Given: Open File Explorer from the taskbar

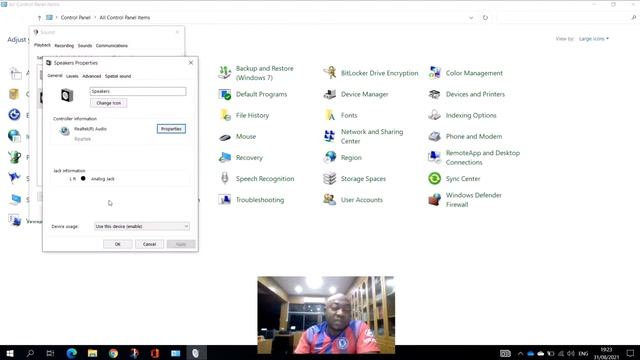Looking at the screenshot, I should [x=92, y=353].
